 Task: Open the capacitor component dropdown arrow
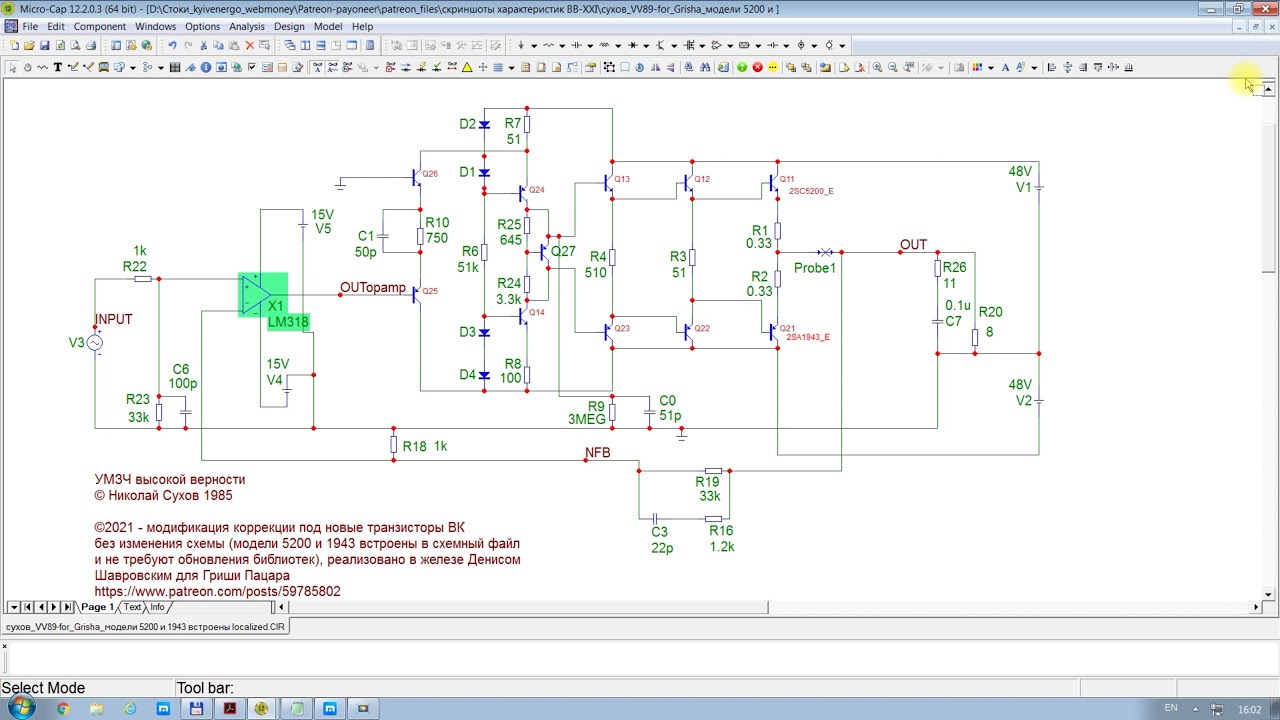590,45
